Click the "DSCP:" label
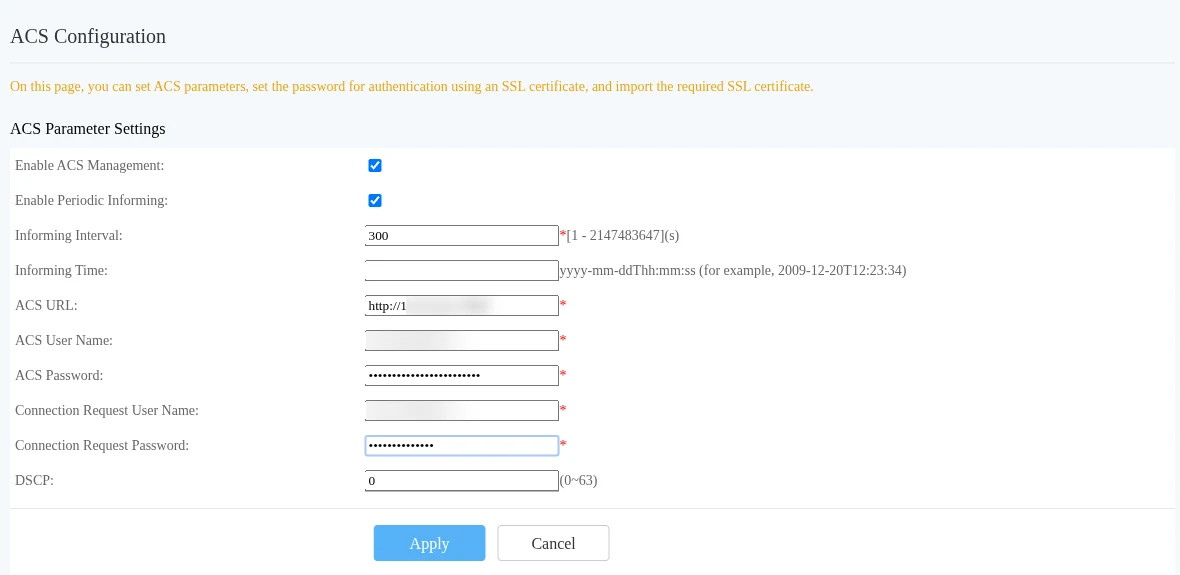This screenshot has height=575, width=1180. point(35,480)
